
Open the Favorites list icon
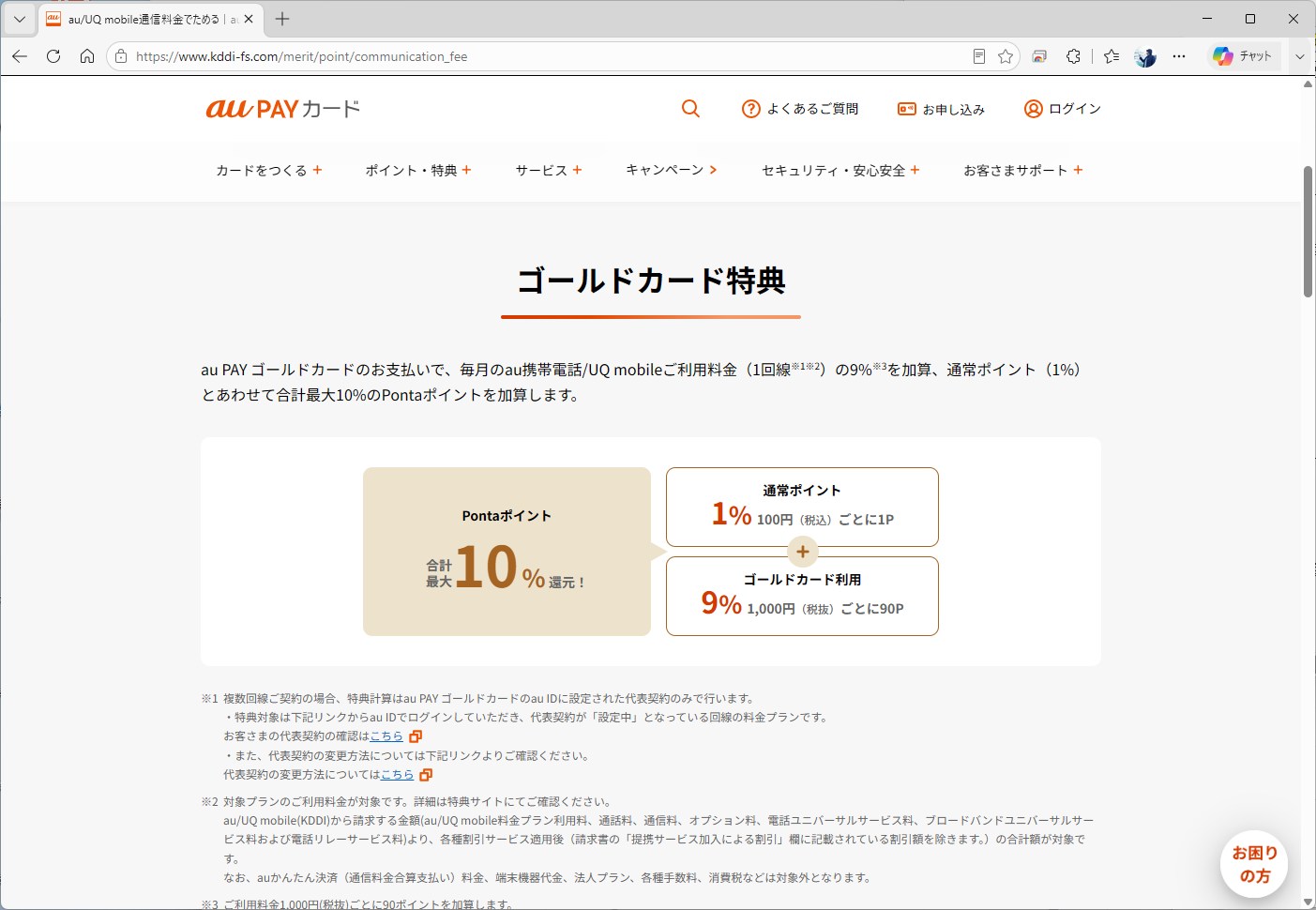click(x=1112, y=56)
